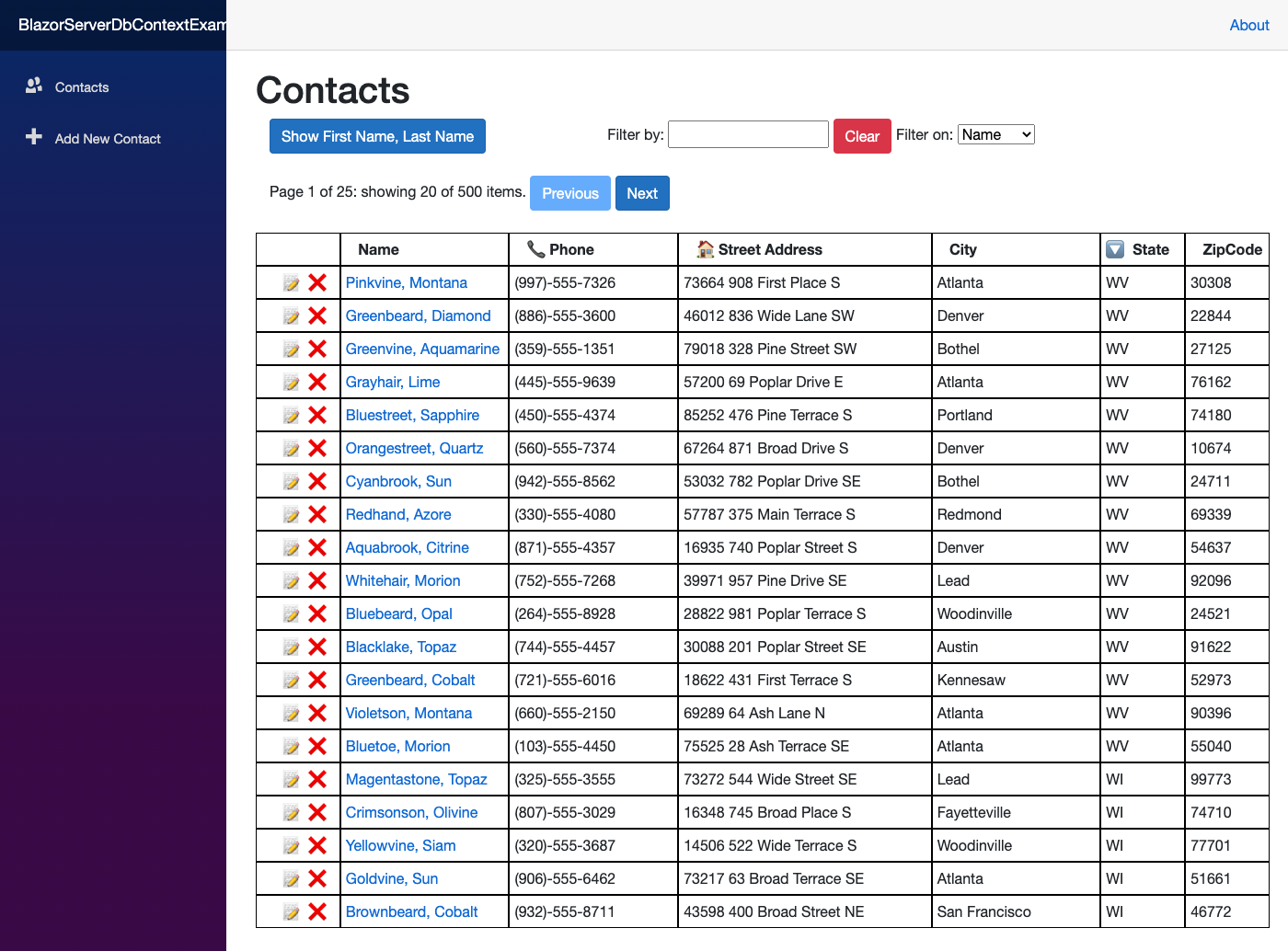Delete Cyanbrook, Sun with the red X icon
Image resolution: width=1288 pixels, height=951 pixels.
click(x=317, y=481)
